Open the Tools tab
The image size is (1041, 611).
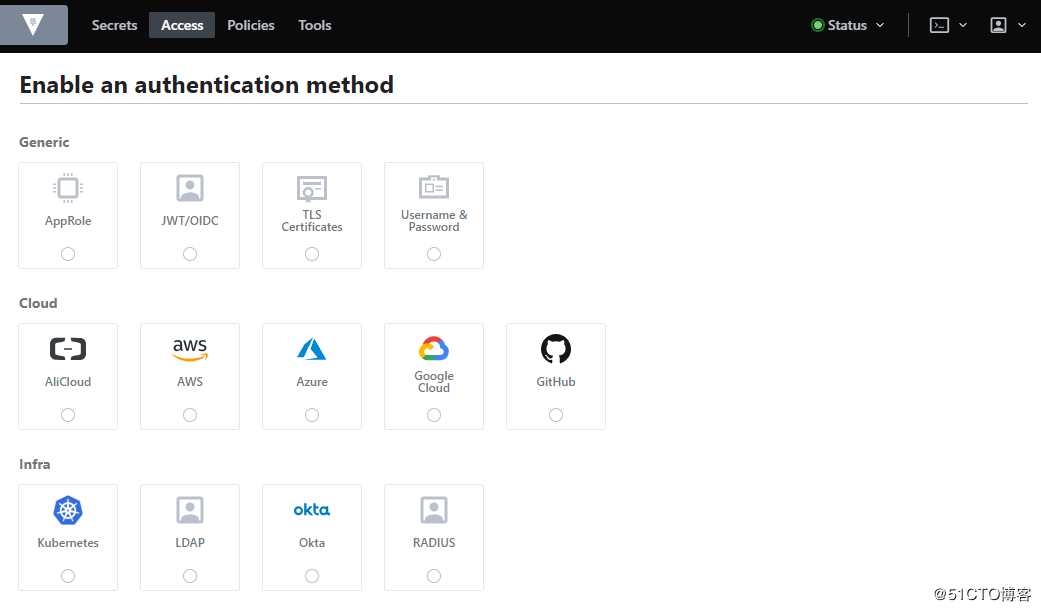pos(315,25)
